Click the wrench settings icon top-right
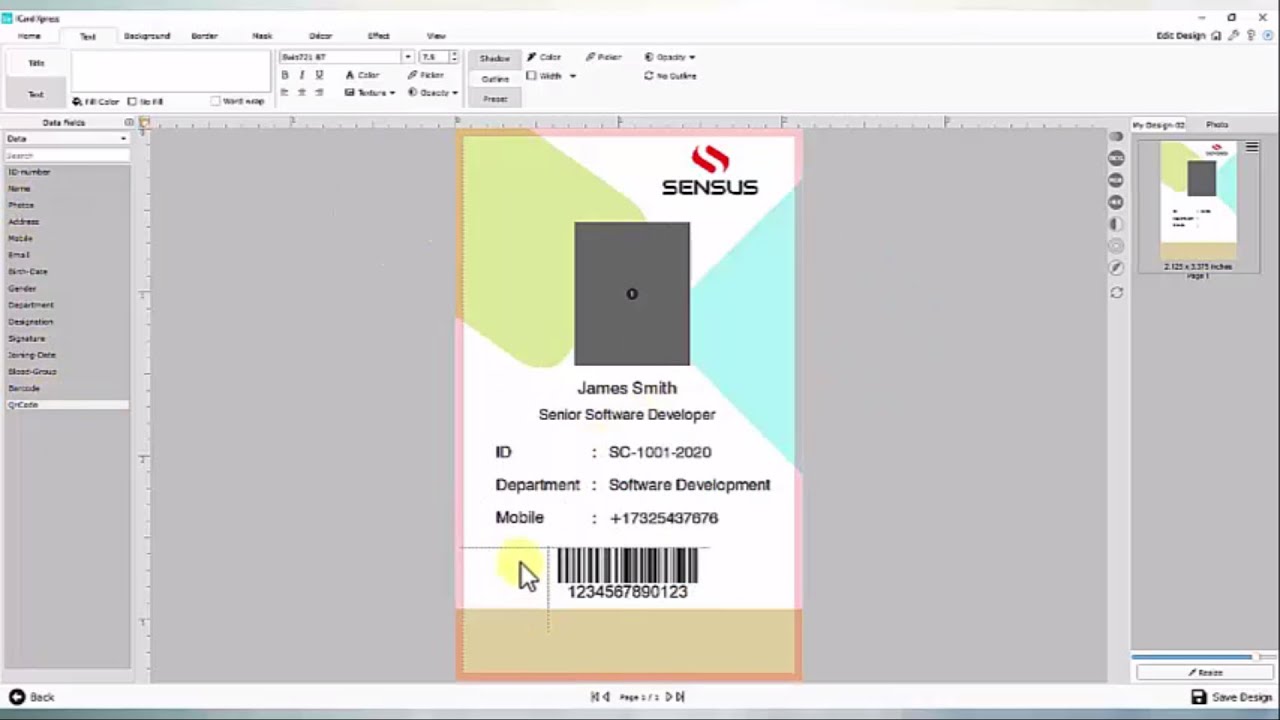The height and width of the screenshot is (720, 1280). 1233,36
